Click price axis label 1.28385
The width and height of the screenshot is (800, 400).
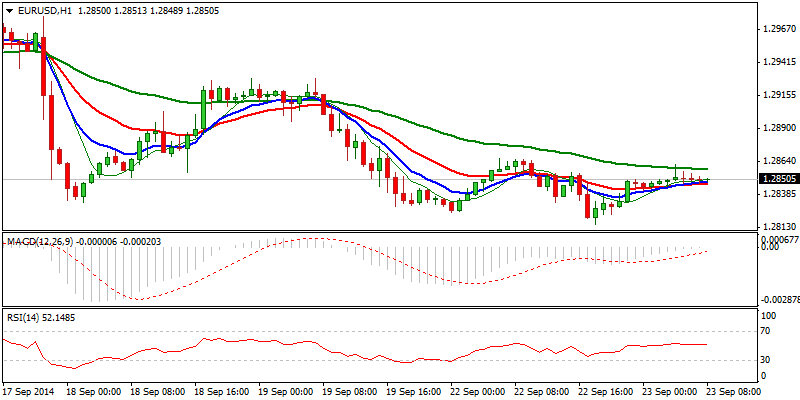click(778, 194)
